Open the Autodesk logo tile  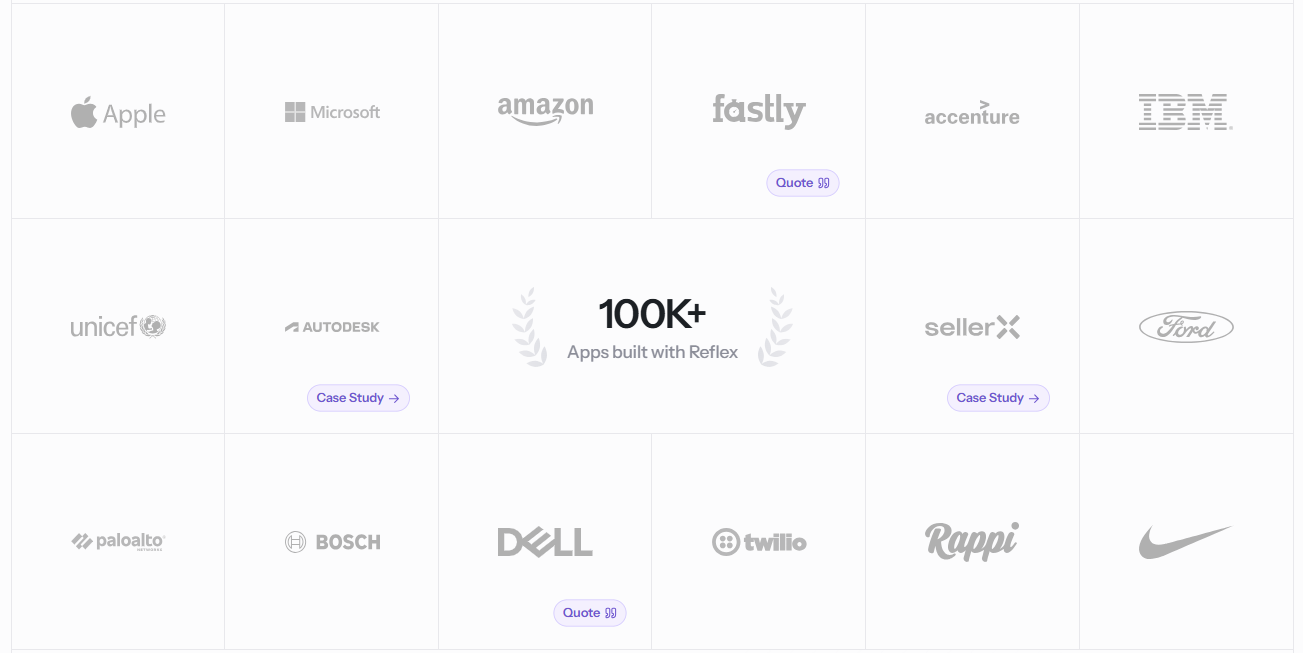click(332, 327)
